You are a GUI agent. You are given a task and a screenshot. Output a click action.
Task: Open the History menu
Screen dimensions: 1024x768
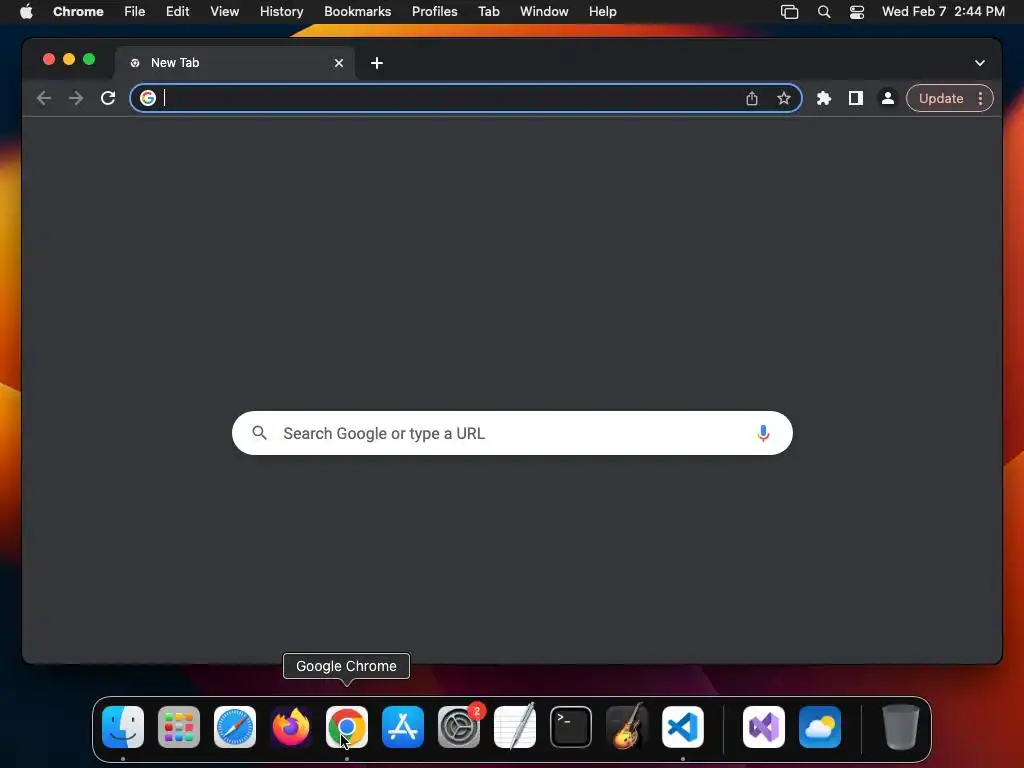point(281,11)
